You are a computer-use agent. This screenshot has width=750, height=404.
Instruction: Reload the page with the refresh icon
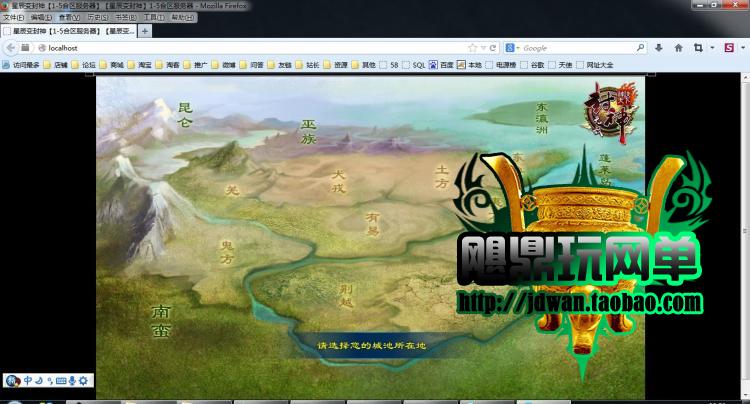coord(493,48)
